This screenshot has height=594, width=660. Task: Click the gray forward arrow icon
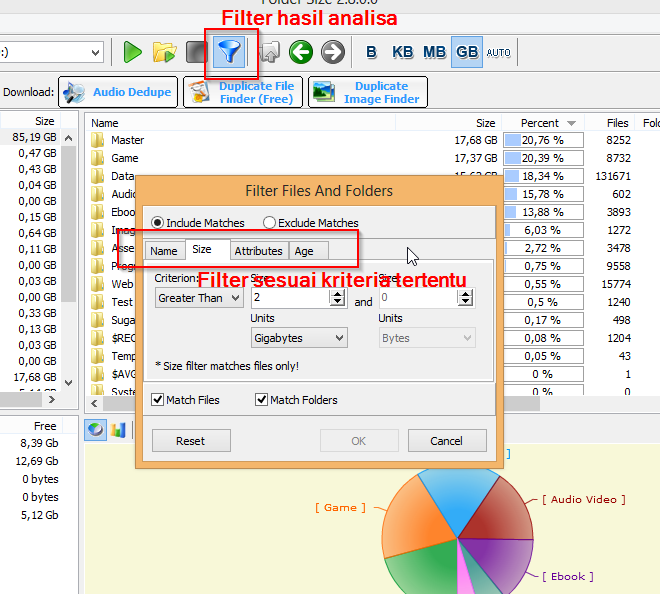click(333, 52)
